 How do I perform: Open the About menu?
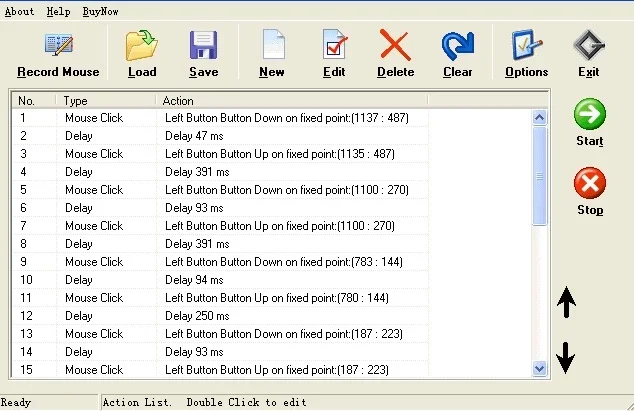[19, 11]
